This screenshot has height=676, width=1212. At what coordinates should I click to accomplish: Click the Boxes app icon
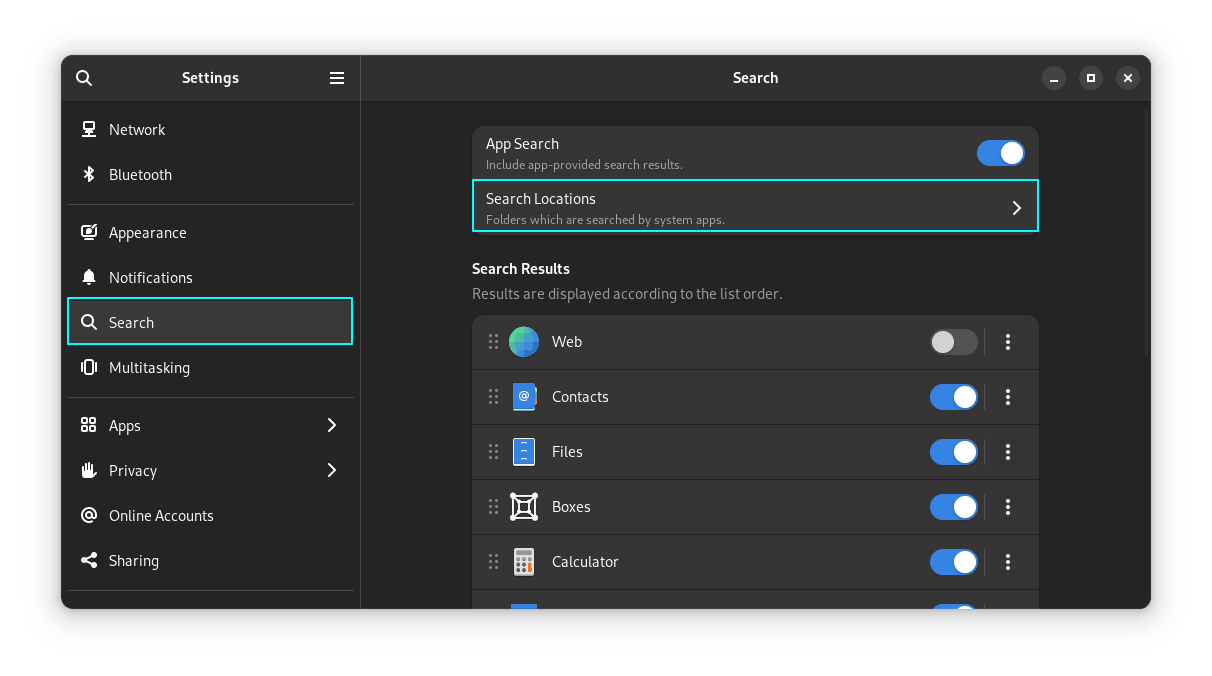pyautogui.click(x=524, y=507)
